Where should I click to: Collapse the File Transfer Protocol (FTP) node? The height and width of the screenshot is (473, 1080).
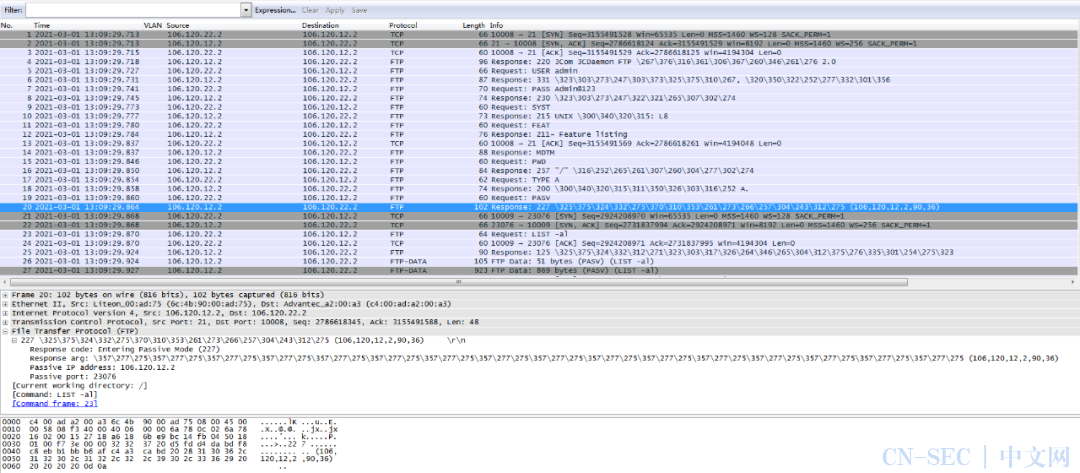6,330
